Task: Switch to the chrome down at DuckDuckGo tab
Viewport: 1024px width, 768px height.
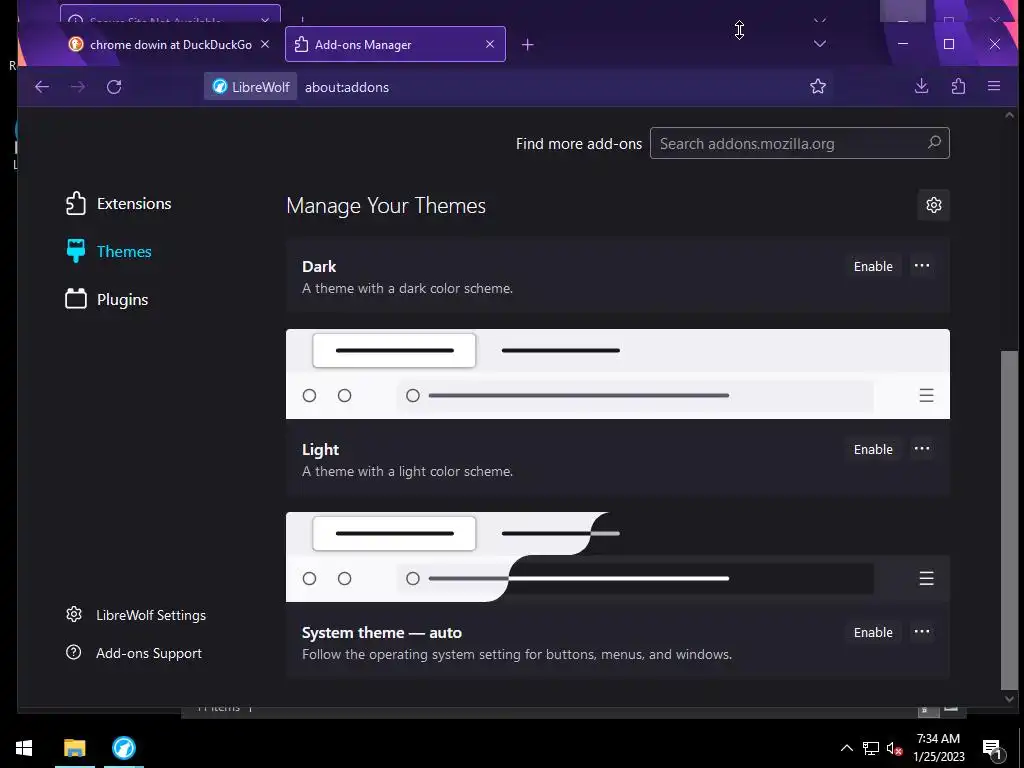Action: pos(170,44)
